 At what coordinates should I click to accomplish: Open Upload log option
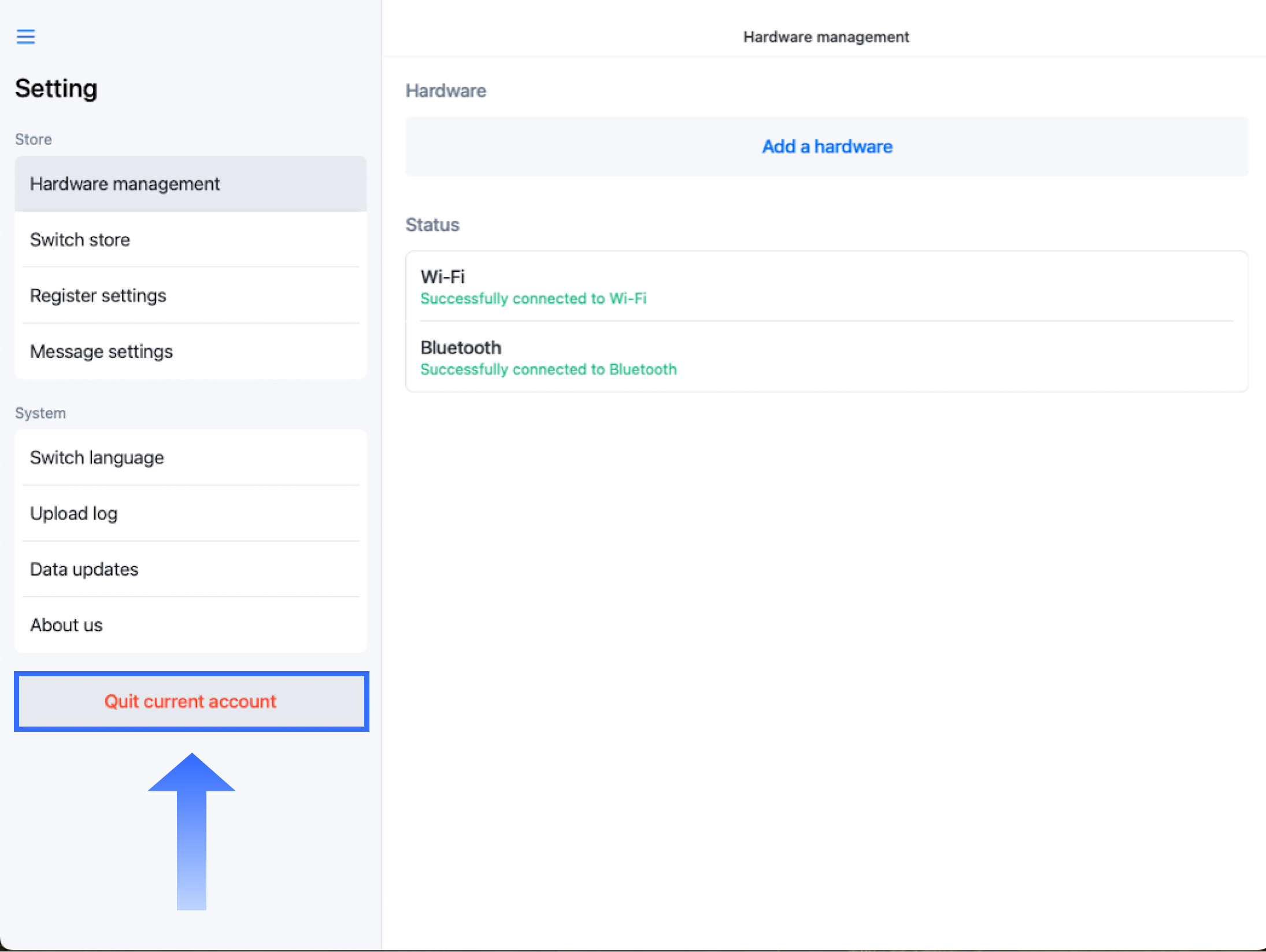190,513
